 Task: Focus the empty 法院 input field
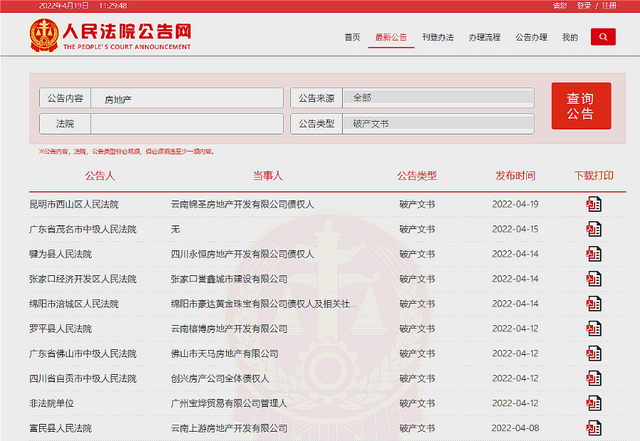[187, 124]
